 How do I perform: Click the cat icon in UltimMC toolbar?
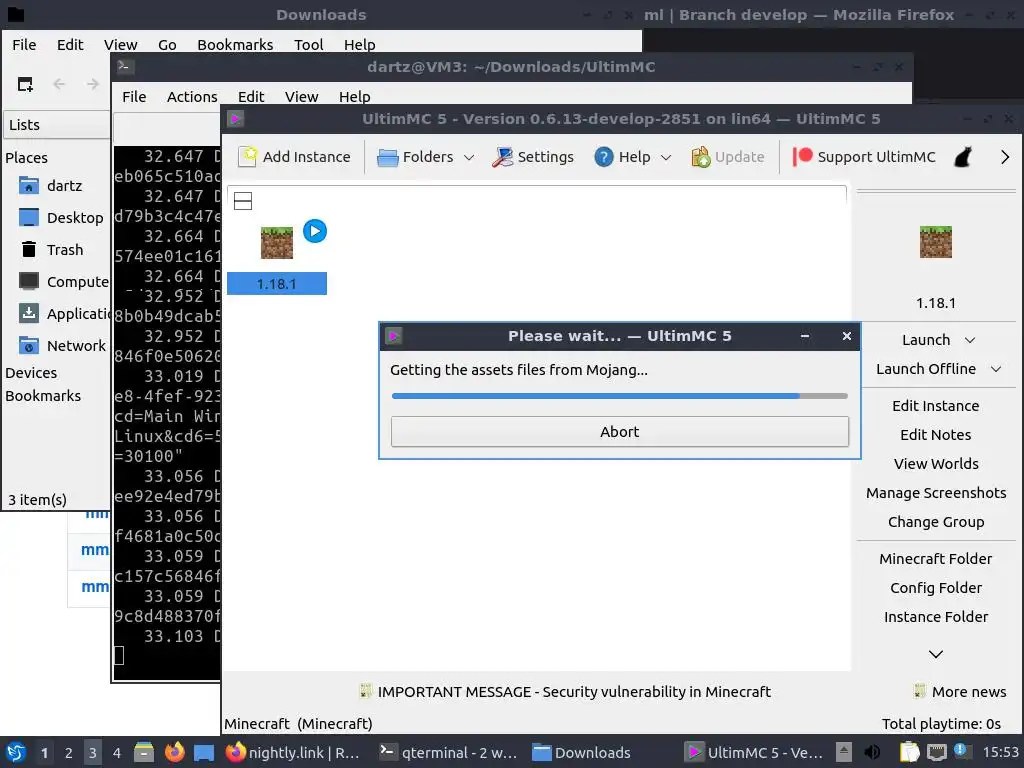click(x=963, y=157)
